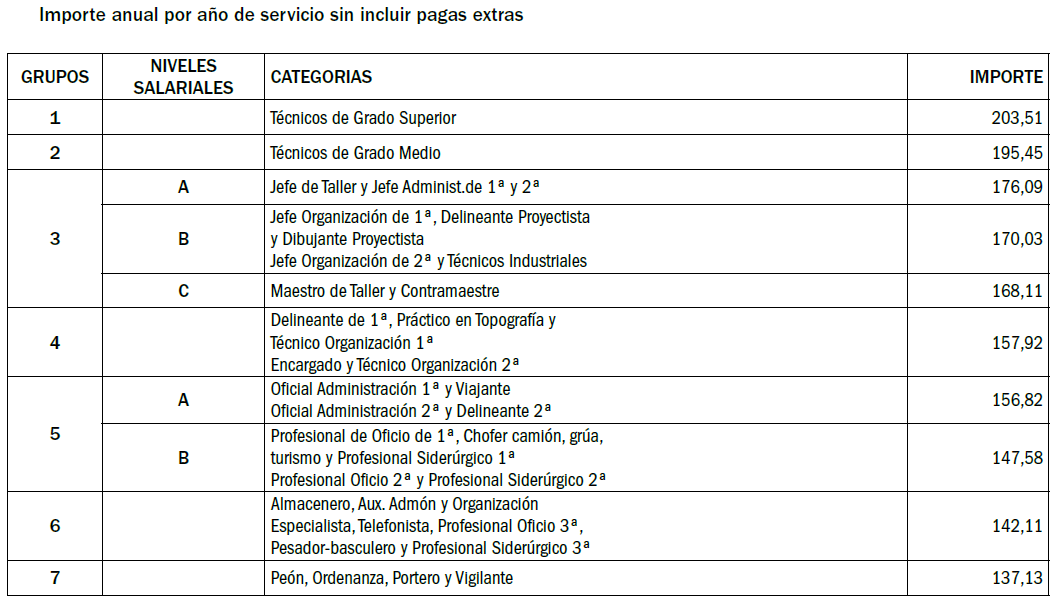Click the amount 195,45
Viewport: 1051px width, 603px height.
(x=1018, y=153)
